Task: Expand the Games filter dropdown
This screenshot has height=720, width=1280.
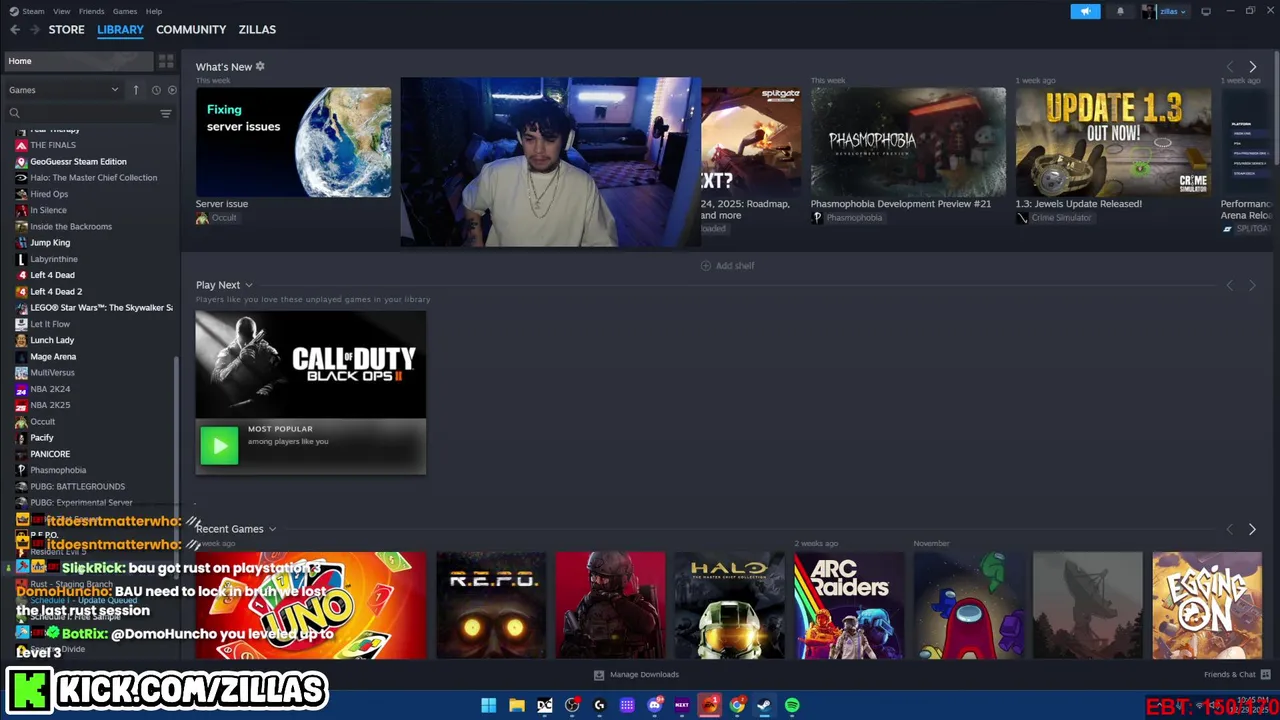Action: (63, 90)
